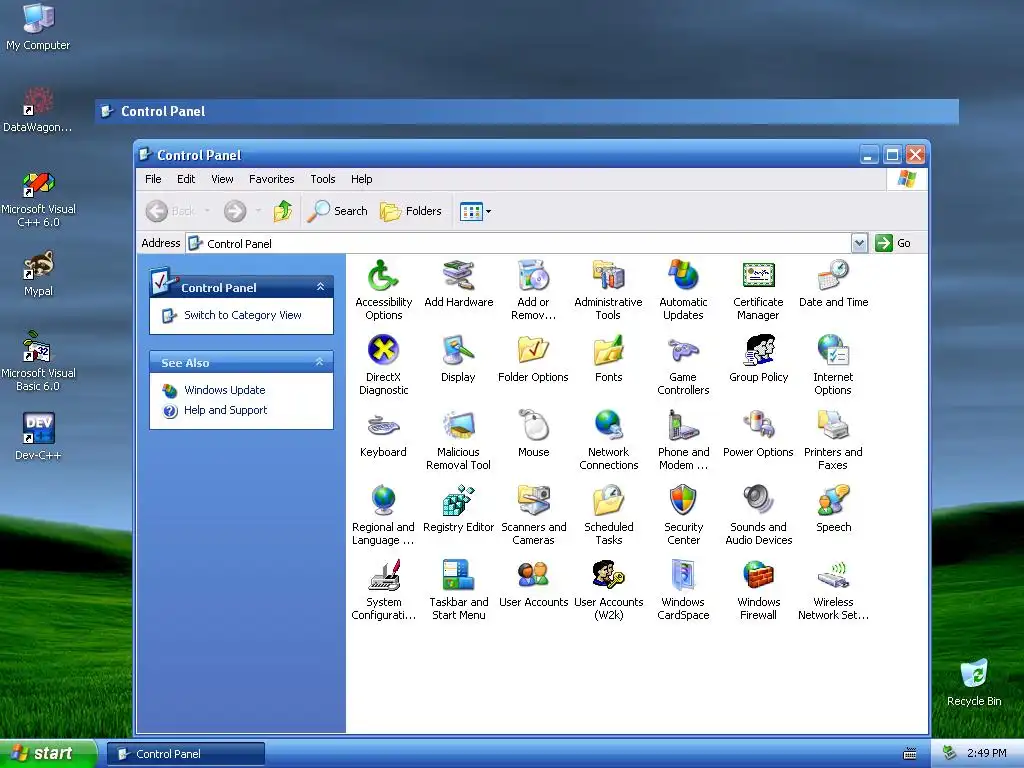Image resolution: width=1024 pixels, height=768 pixels.
Task: Open Accessibility Options applet
Action: (383, 276)
